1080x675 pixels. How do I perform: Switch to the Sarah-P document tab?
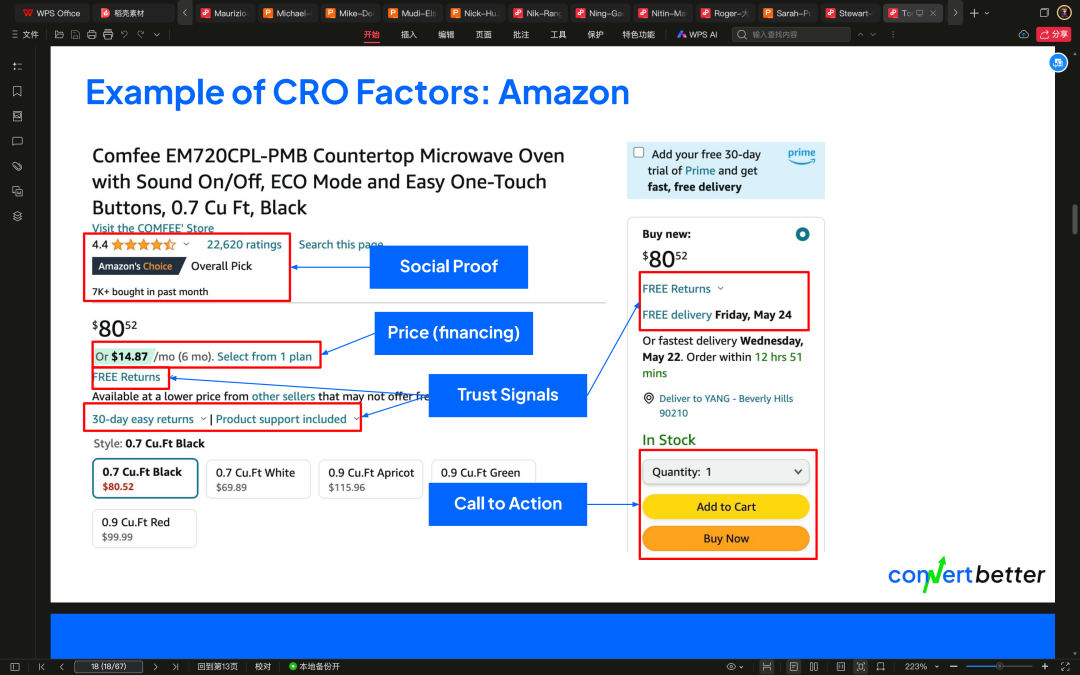(x=787, y=13)
